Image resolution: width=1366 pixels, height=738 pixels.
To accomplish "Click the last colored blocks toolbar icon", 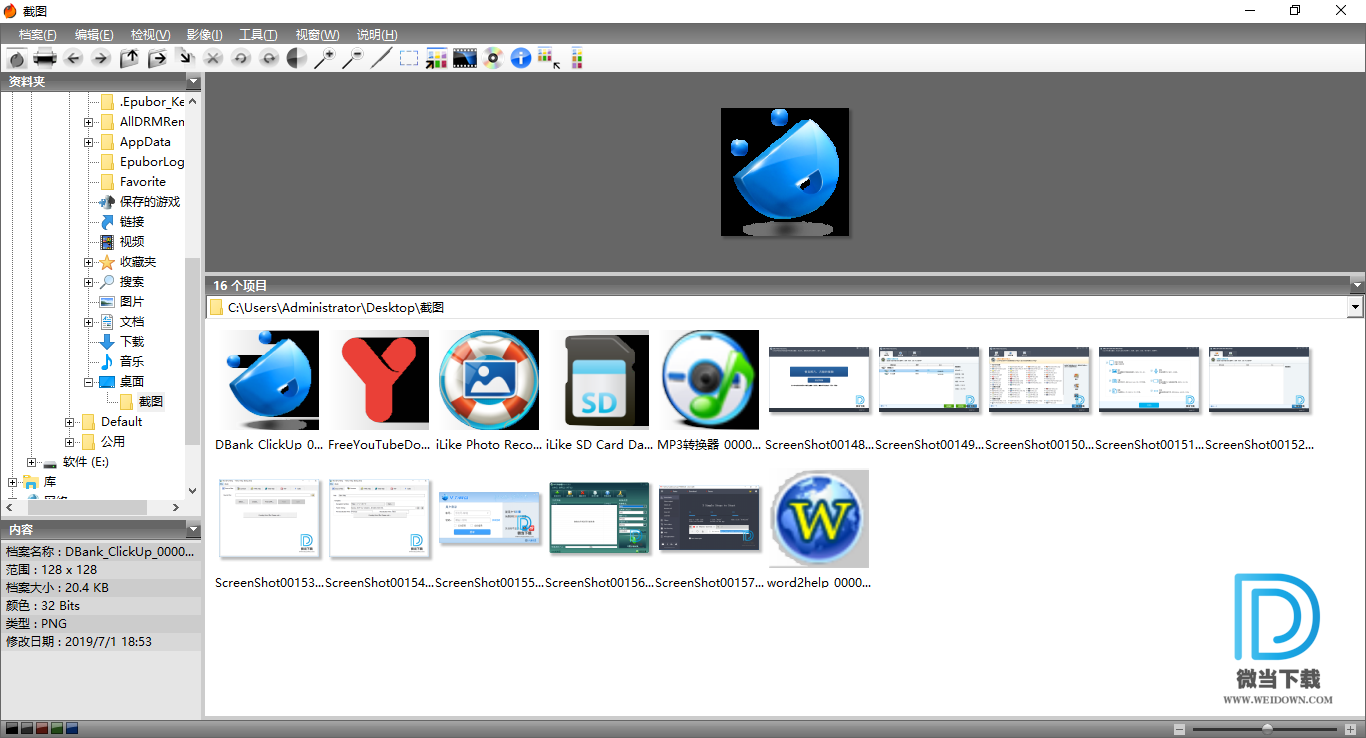I will click(577, 58).
